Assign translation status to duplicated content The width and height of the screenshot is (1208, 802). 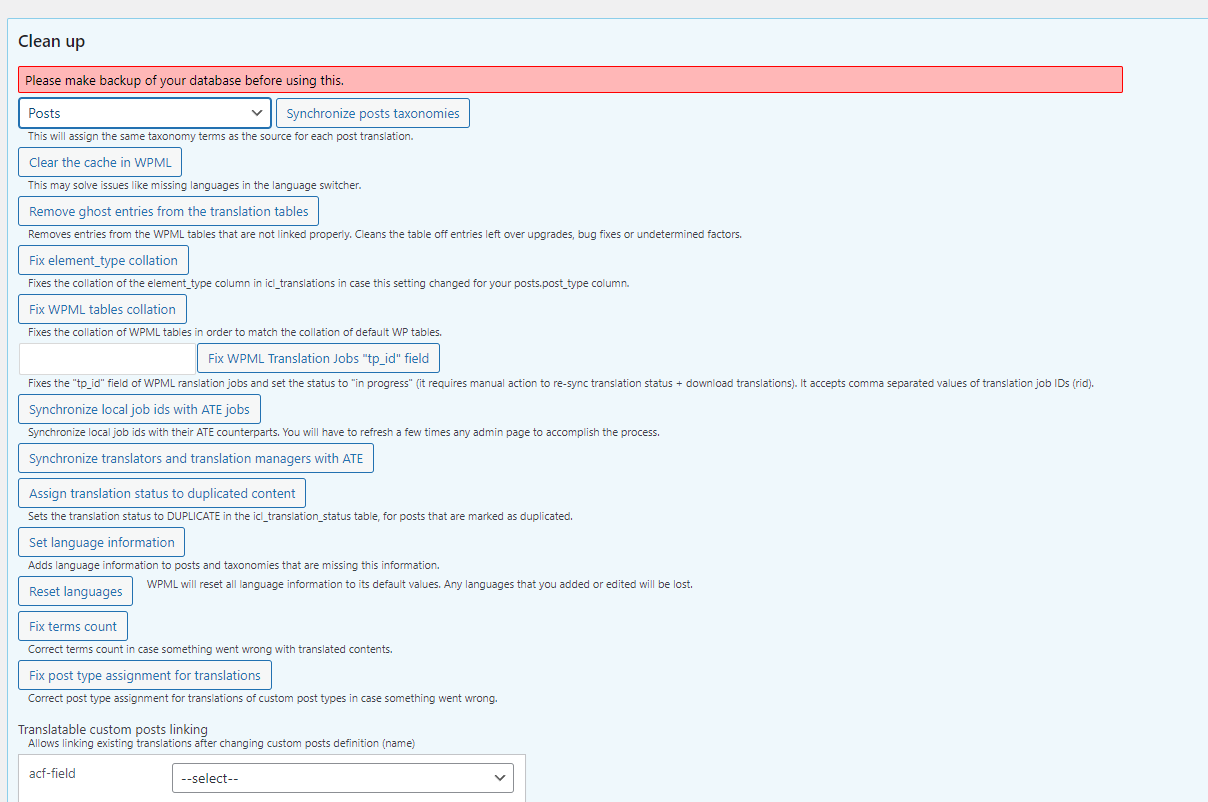tap(162, 493)
